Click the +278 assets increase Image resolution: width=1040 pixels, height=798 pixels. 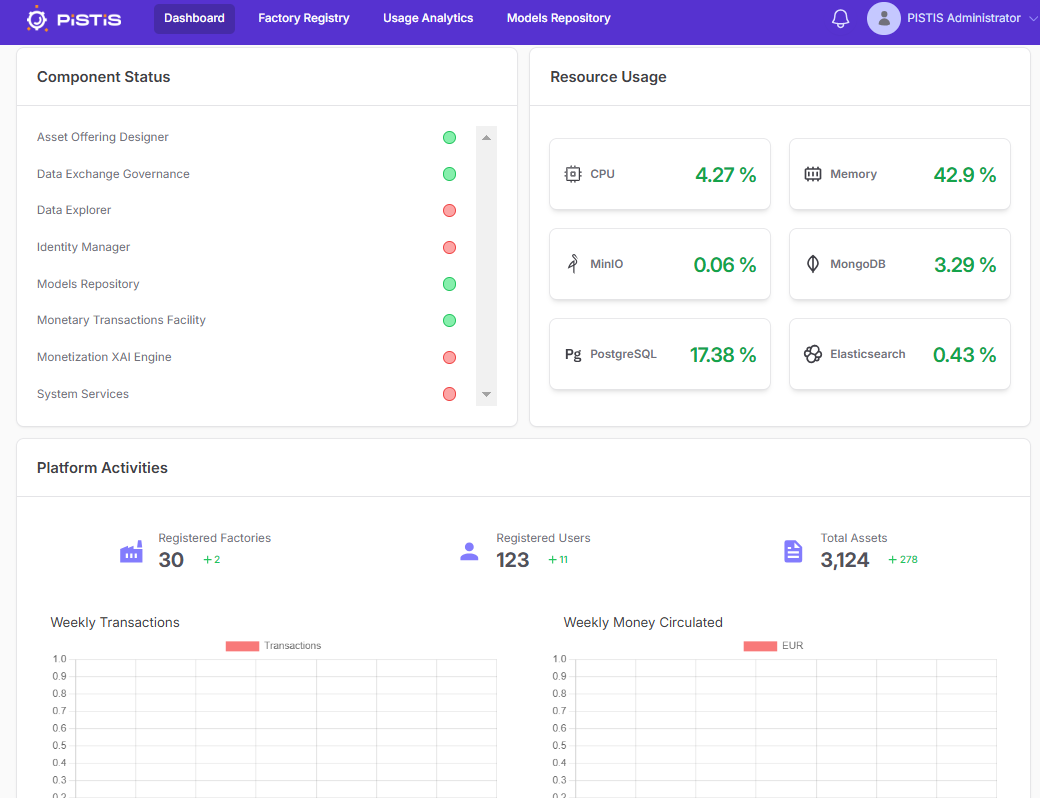pos(903,560)
